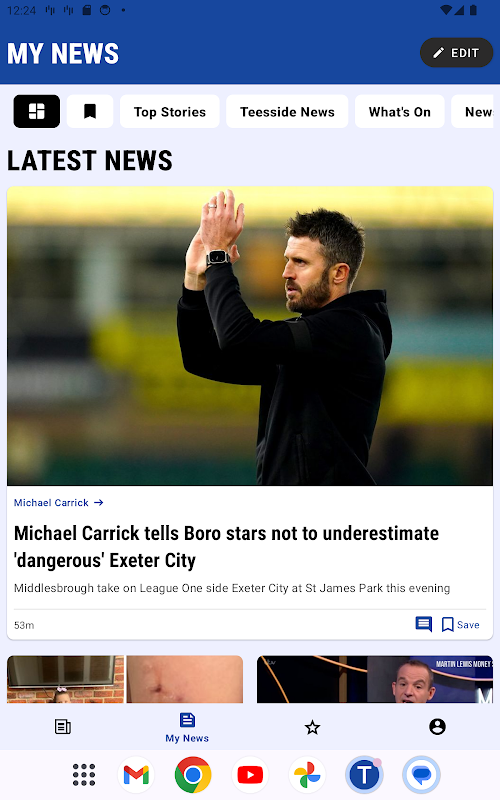Open the Martin Lewis story thumbnail
Screen dimensions: 500x800
(x=375, y=679)
